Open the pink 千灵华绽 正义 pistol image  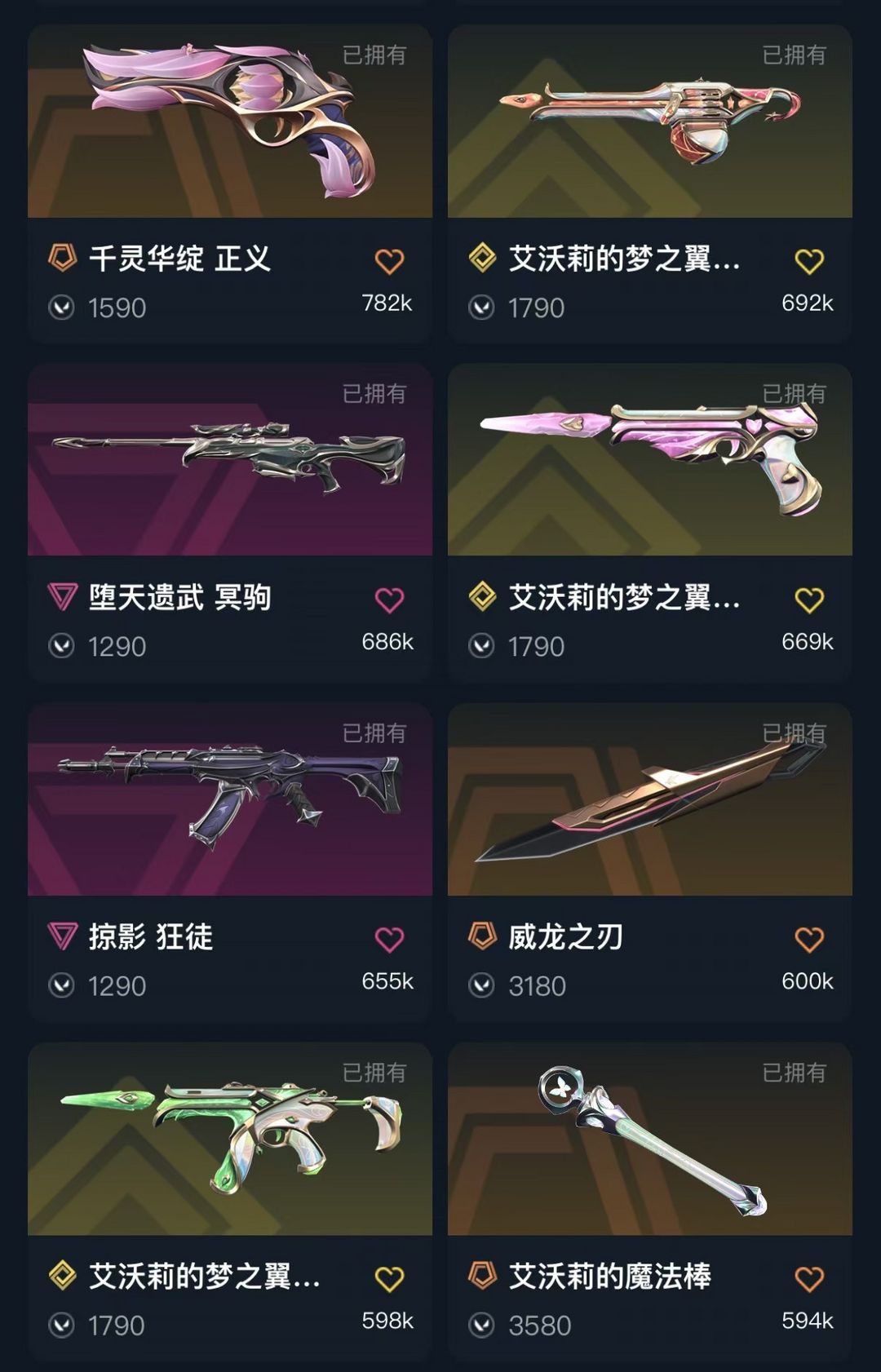coord(230,122)
